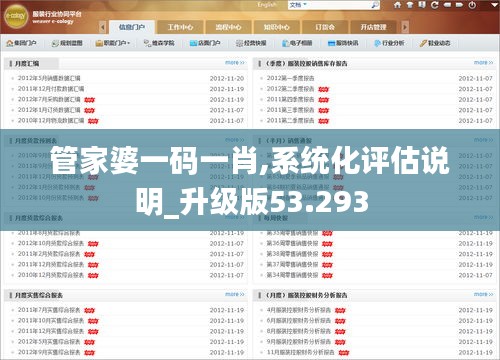The image size is (500, 360).
Task: Open 2011年12月付款数据汇编 document
Action: 51,89
